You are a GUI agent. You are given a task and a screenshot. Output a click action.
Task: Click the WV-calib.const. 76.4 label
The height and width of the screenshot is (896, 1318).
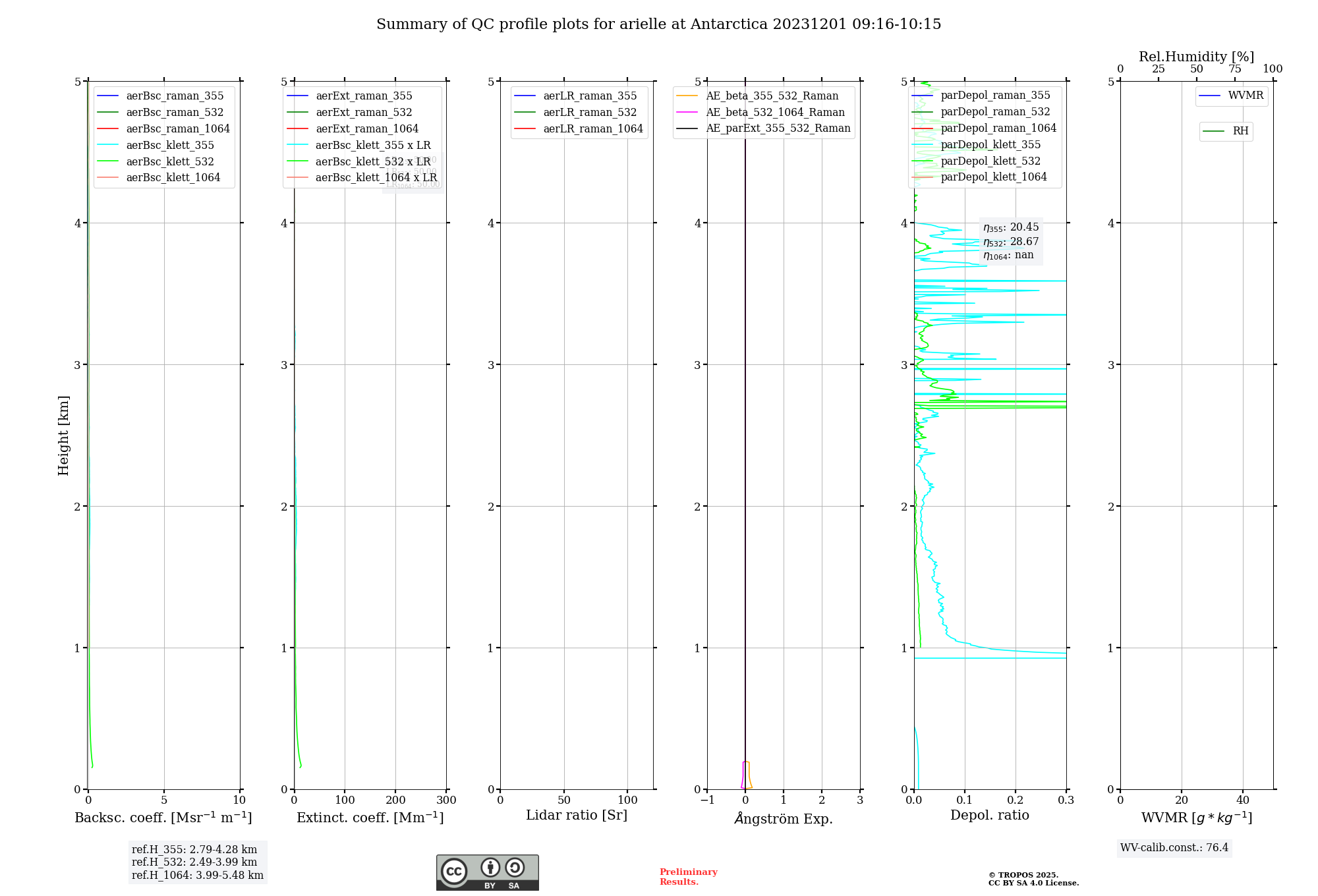click(1174, 847)
